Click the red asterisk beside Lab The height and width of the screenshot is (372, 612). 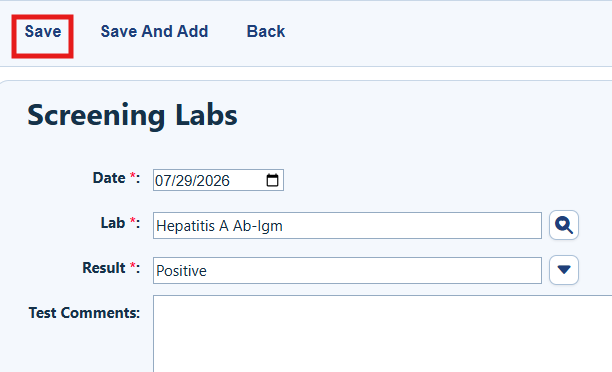(133, 221)
